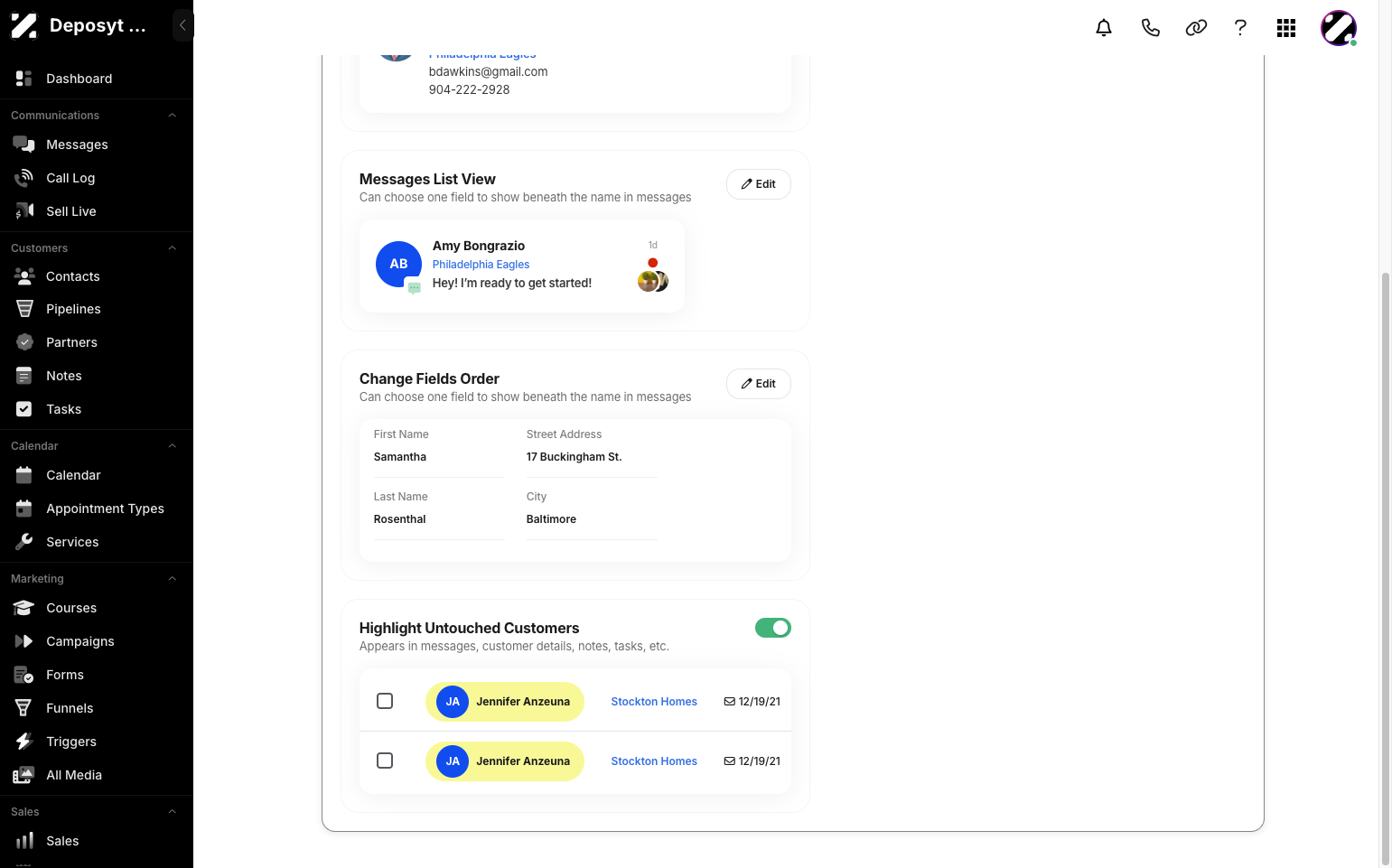1392x868 pixels.
Task: Click the Notes icon in sidebar
Action: click(x=24, y=376)
